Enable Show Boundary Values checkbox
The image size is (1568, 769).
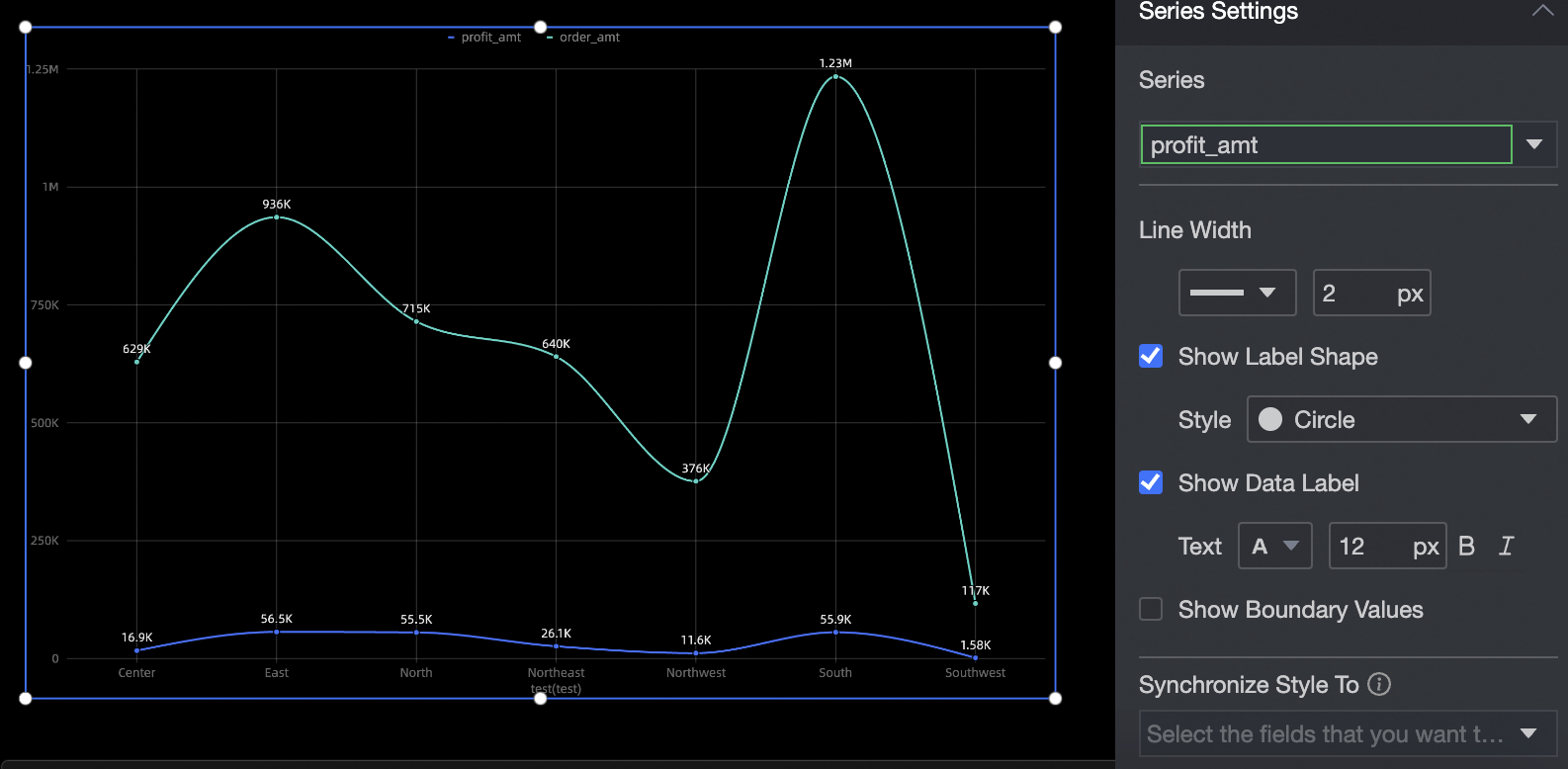1151,609
